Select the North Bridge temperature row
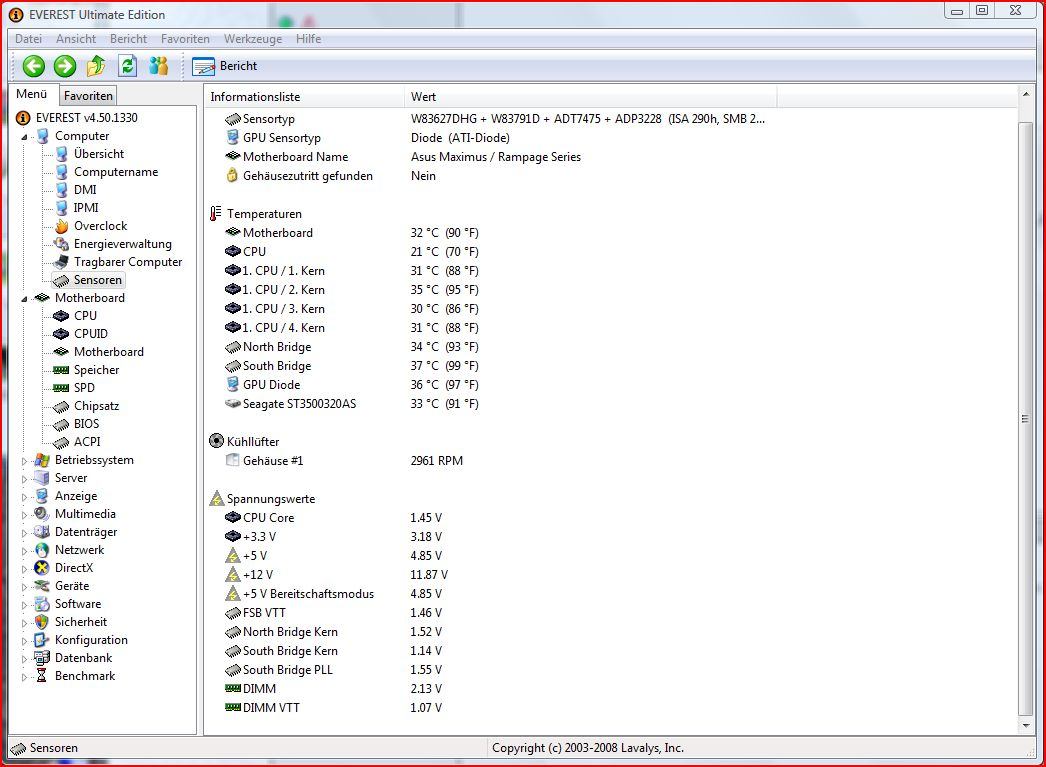 (352, 347)
